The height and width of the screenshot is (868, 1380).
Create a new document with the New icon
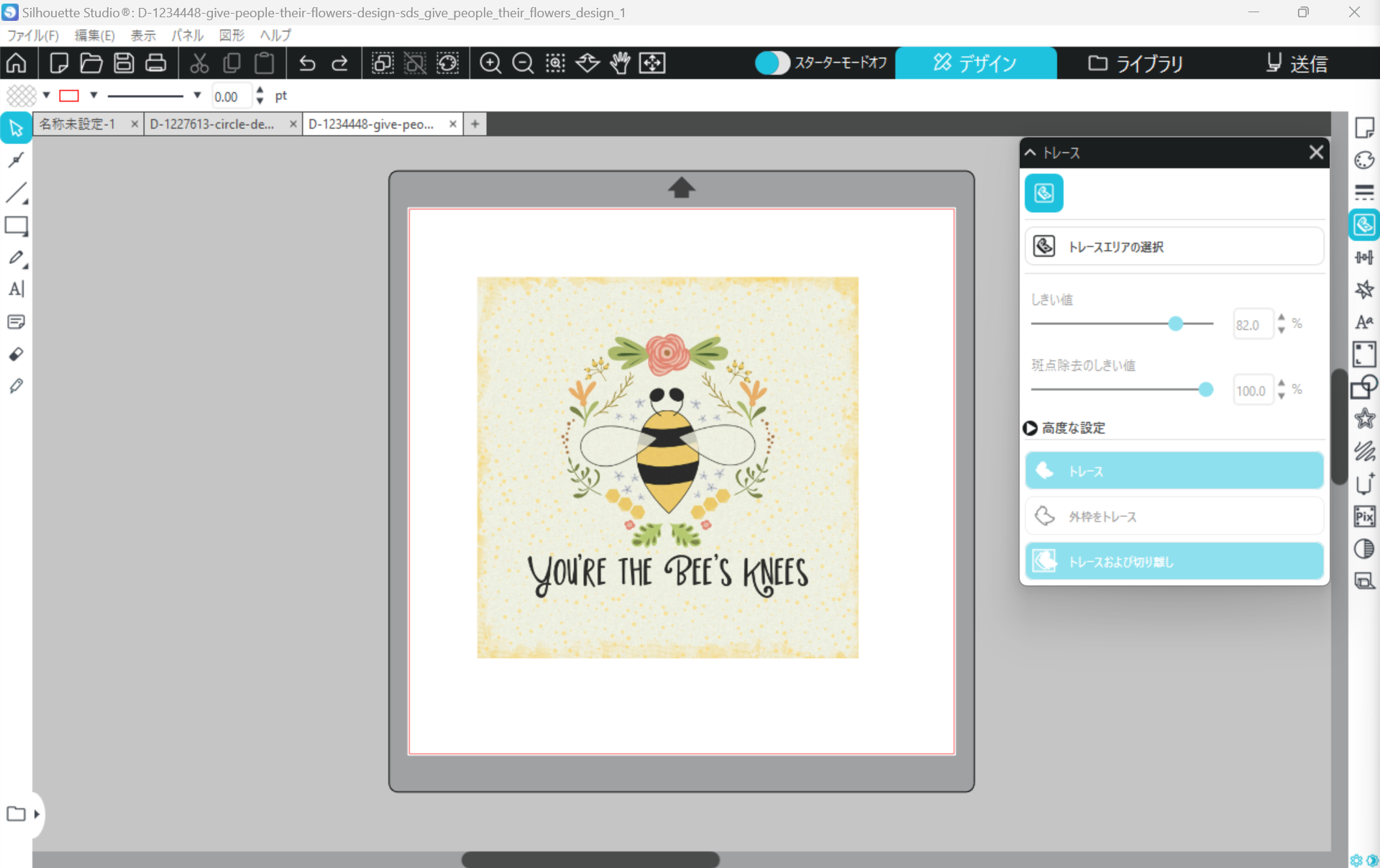[59, 63]
